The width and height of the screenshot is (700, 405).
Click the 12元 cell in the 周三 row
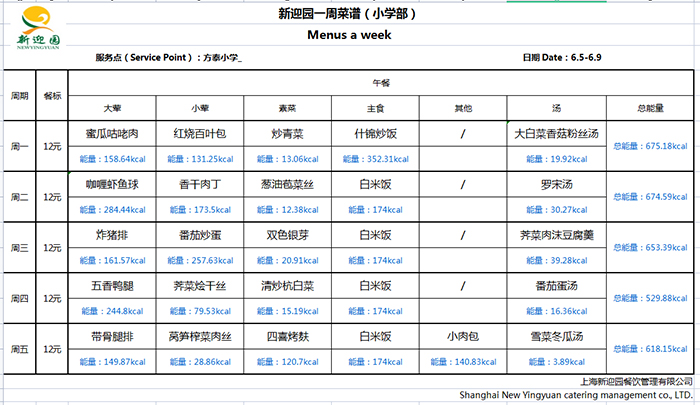52,248
